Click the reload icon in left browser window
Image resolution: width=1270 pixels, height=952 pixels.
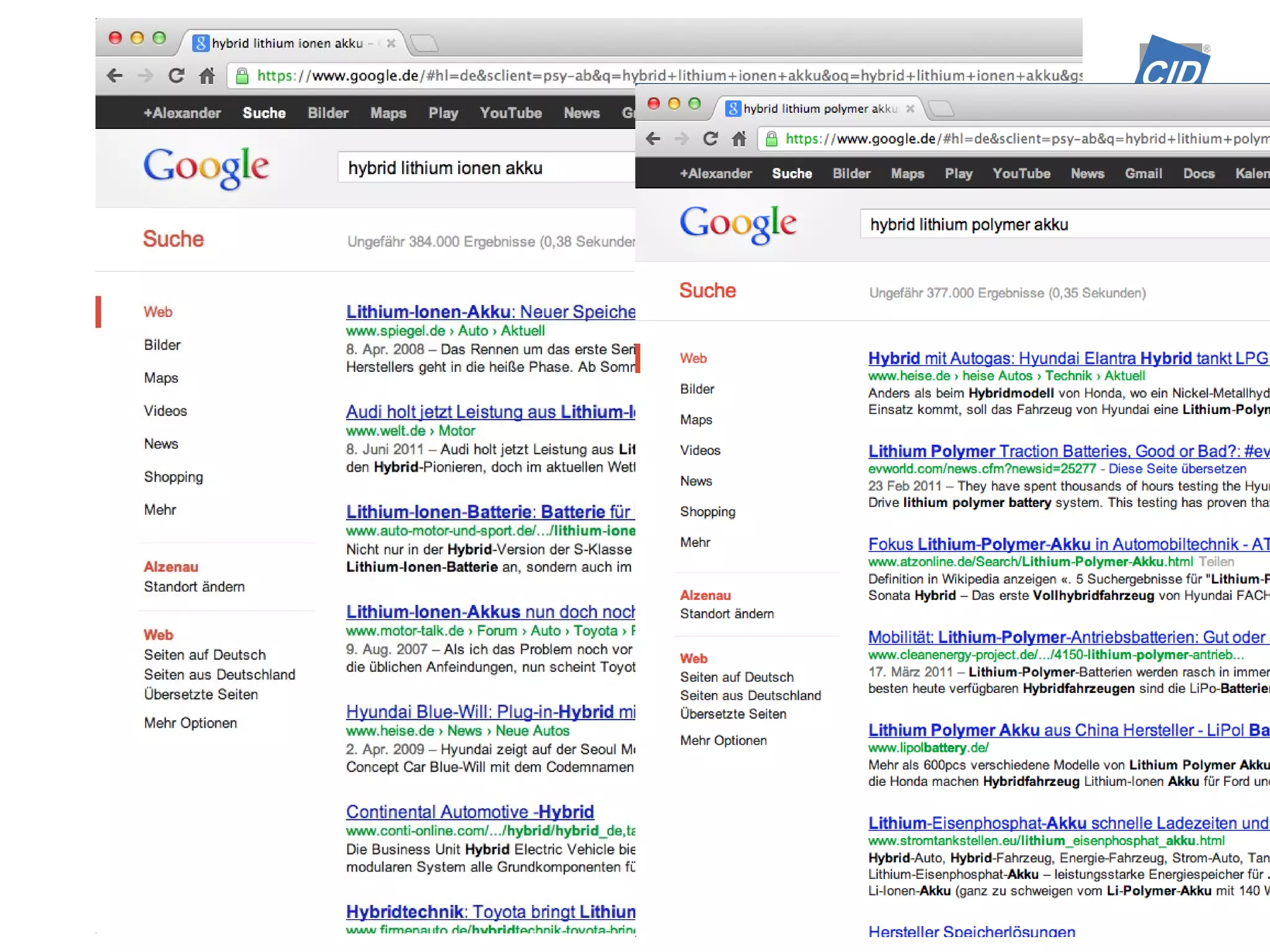click(x=176, y=76)
